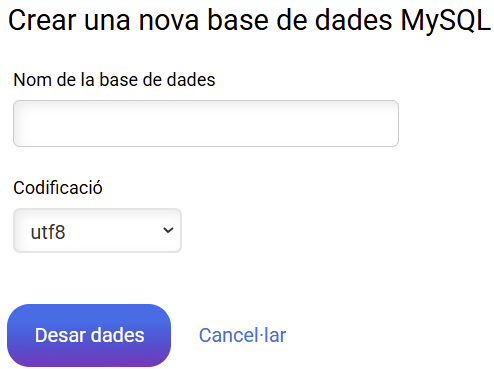Click the chevron arrow in utf8 selector
The width and height of the screenshot is (494, 369).
click(x=168, y=230)
